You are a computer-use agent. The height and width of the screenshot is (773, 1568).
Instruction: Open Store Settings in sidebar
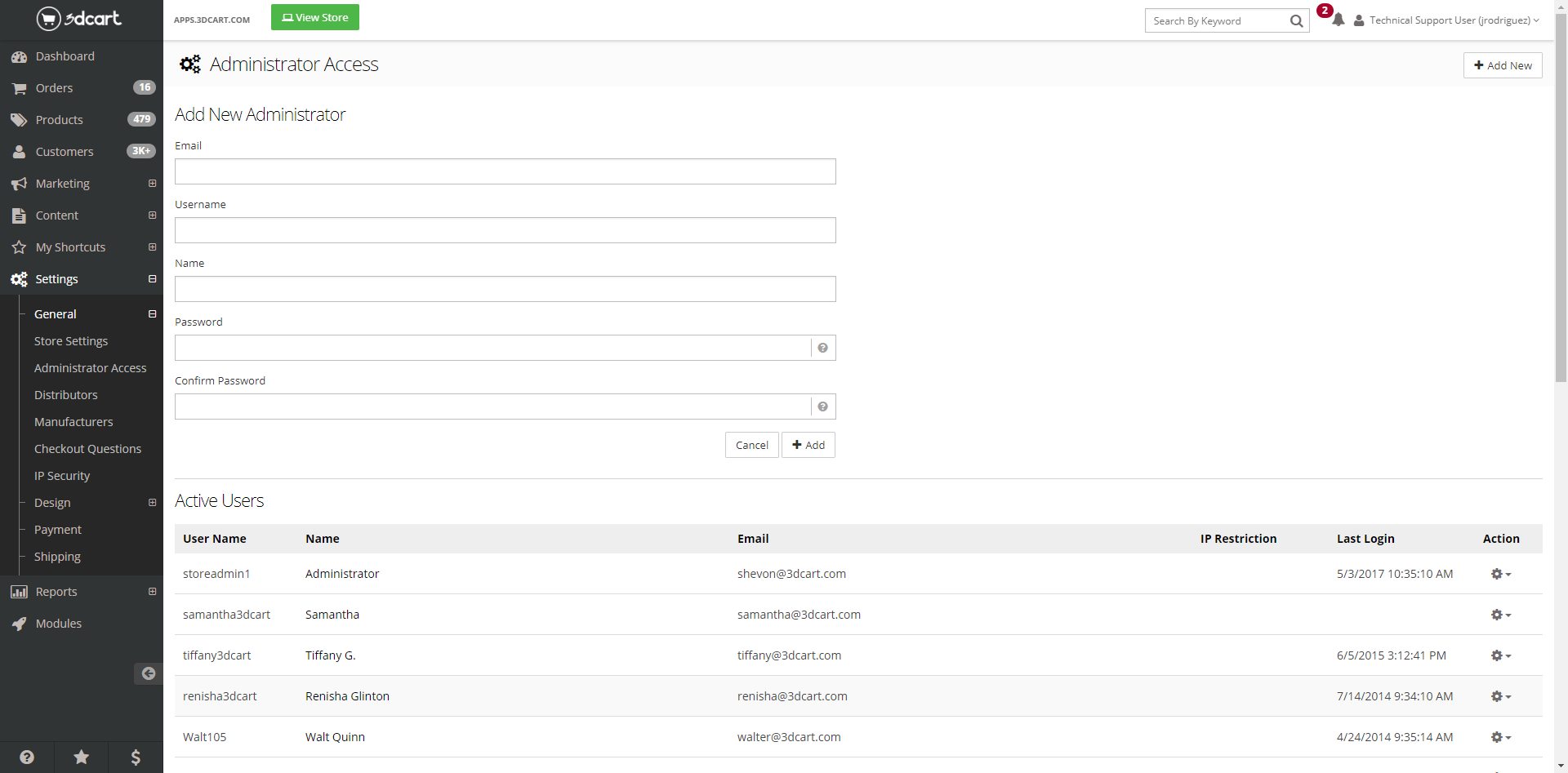click(71, 341)
